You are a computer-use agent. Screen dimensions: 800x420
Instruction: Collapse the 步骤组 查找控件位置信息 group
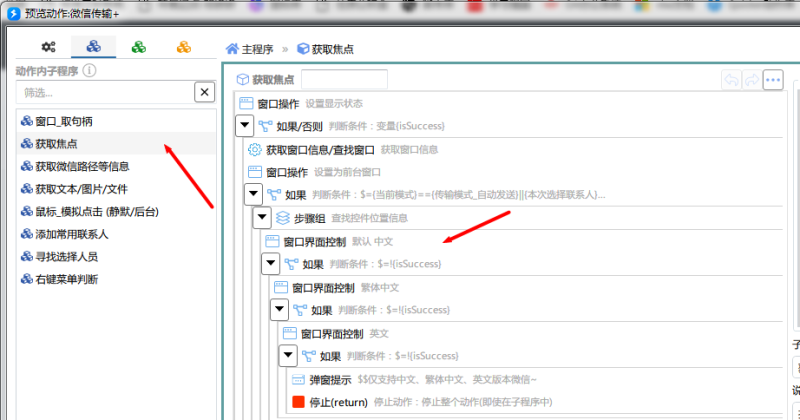coord(262,217)
